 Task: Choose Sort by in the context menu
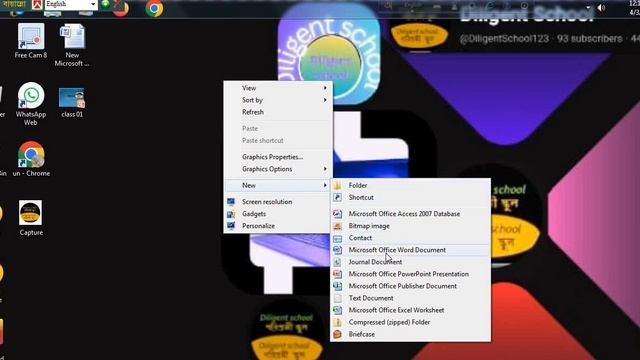[278, 100]
